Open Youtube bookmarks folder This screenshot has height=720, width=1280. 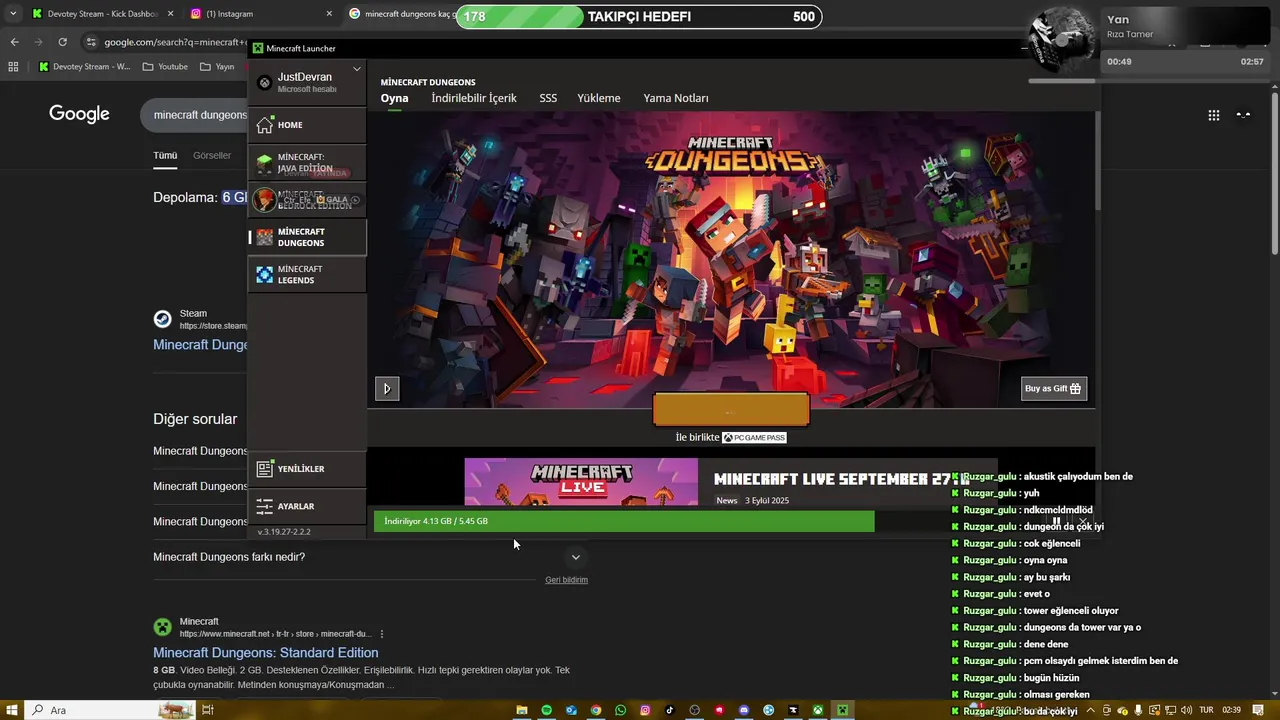pyautogui.click(x=165, y=67)
